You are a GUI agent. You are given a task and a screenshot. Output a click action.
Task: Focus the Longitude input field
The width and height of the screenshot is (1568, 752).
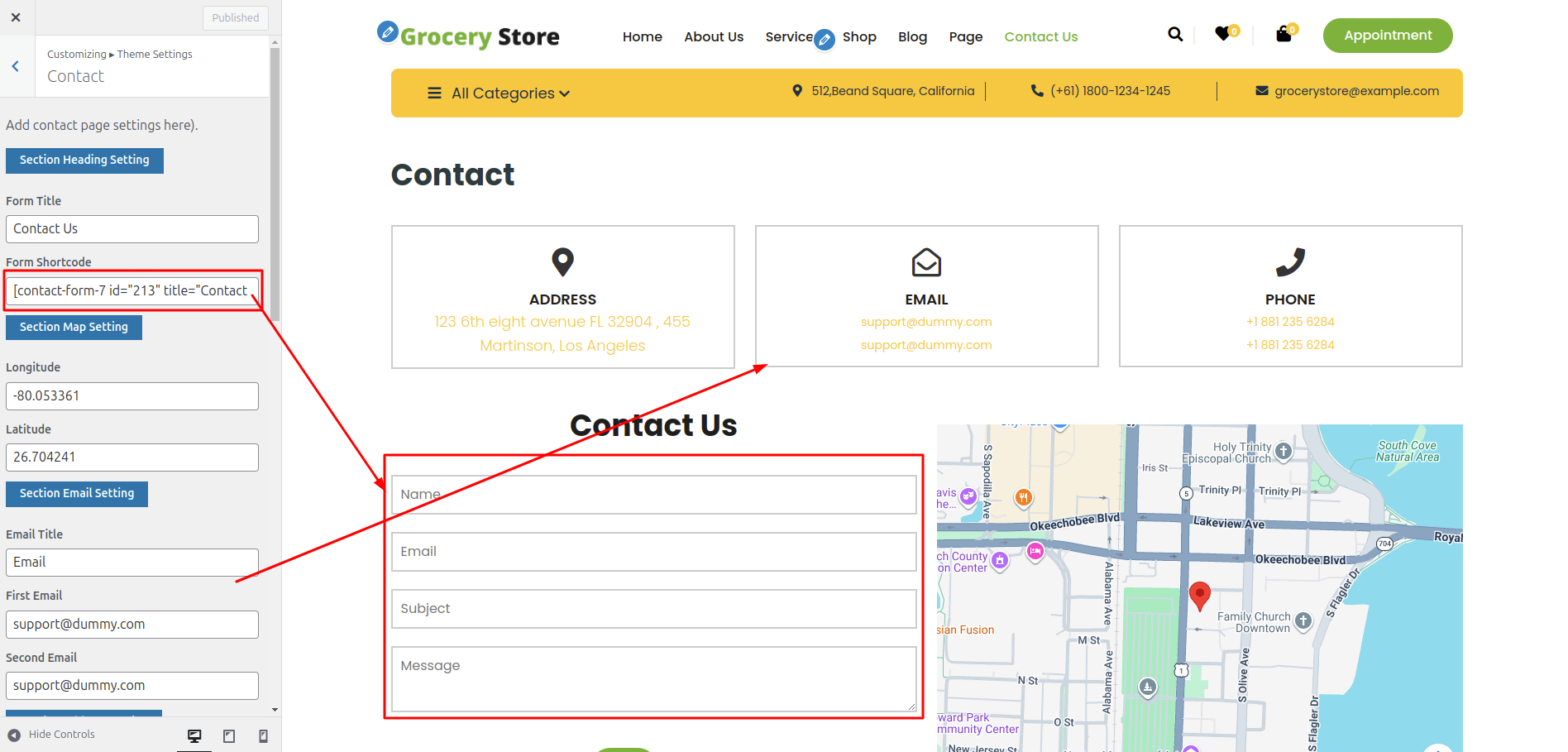[132, 396]
